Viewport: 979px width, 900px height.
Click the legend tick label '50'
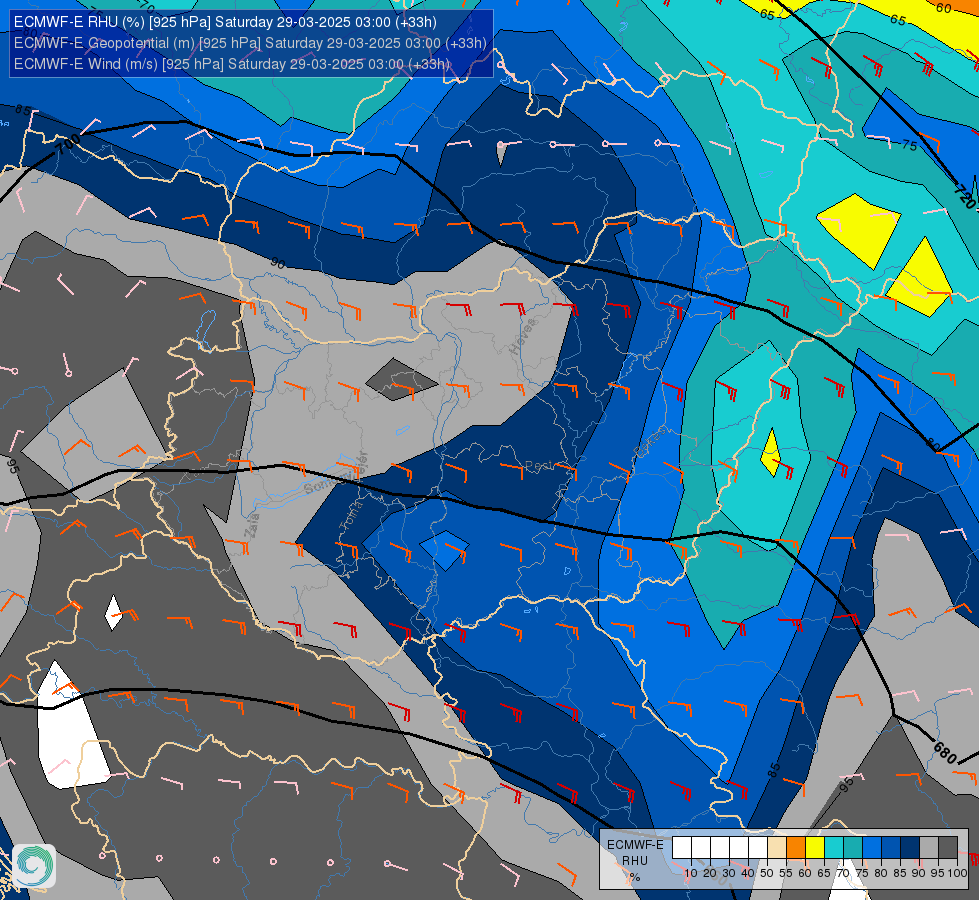767,873
